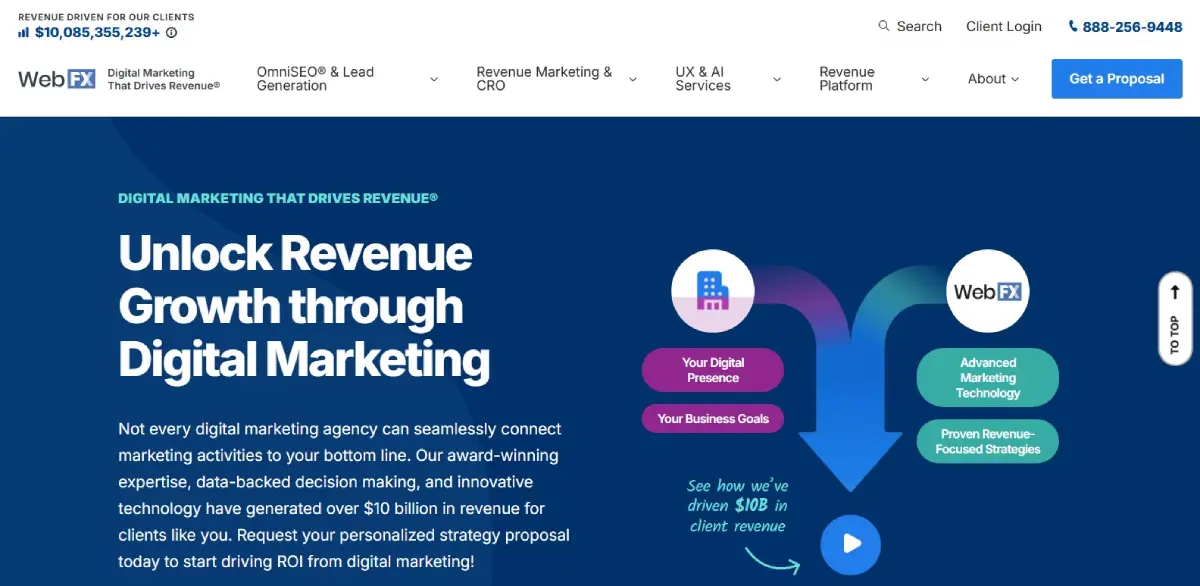This screenshot has width=1200, height=586.
Task: Click the WebFX logo in header
Action: click(x=57, y=79)
